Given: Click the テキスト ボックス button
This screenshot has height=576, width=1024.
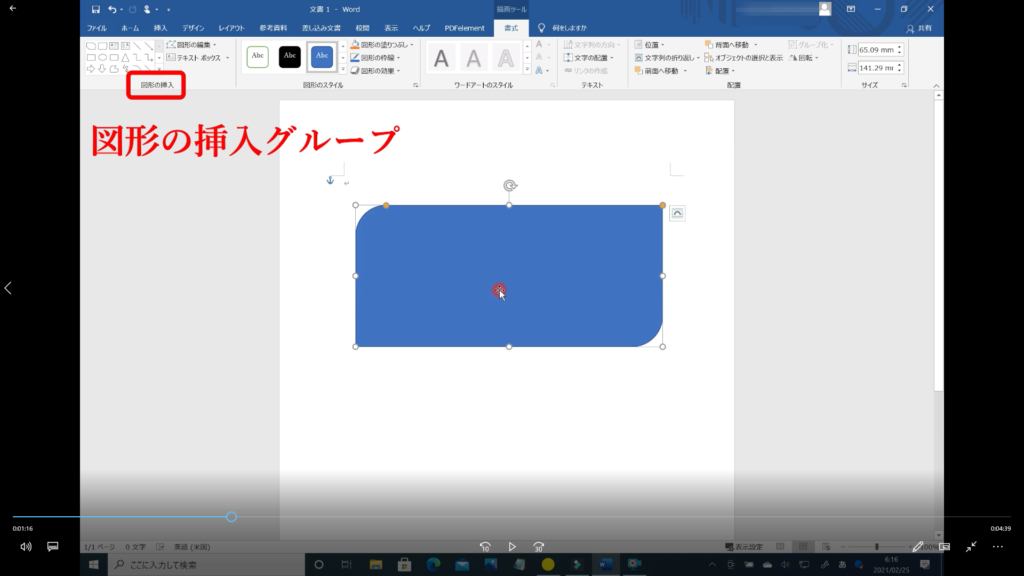Looking at the screenshot, I should click(197, 58).
